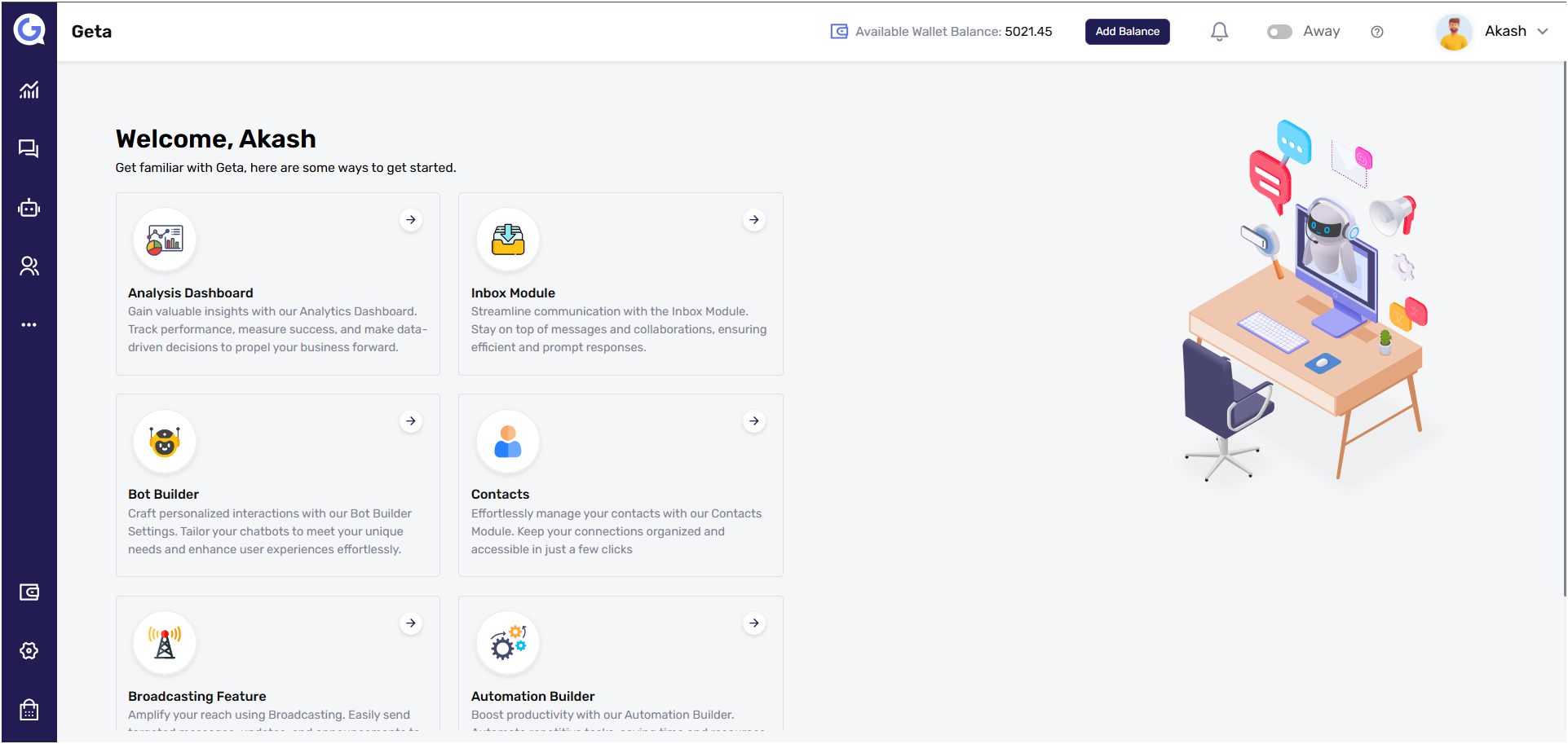Open the contacts people icon in sidebar
The height and width of the screenshot is (744, 1568).
click(29, 266)
